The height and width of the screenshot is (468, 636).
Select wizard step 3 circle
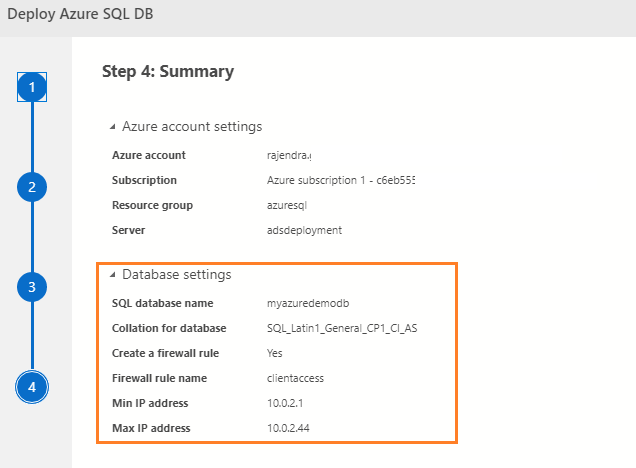click(x=32, y=287)
